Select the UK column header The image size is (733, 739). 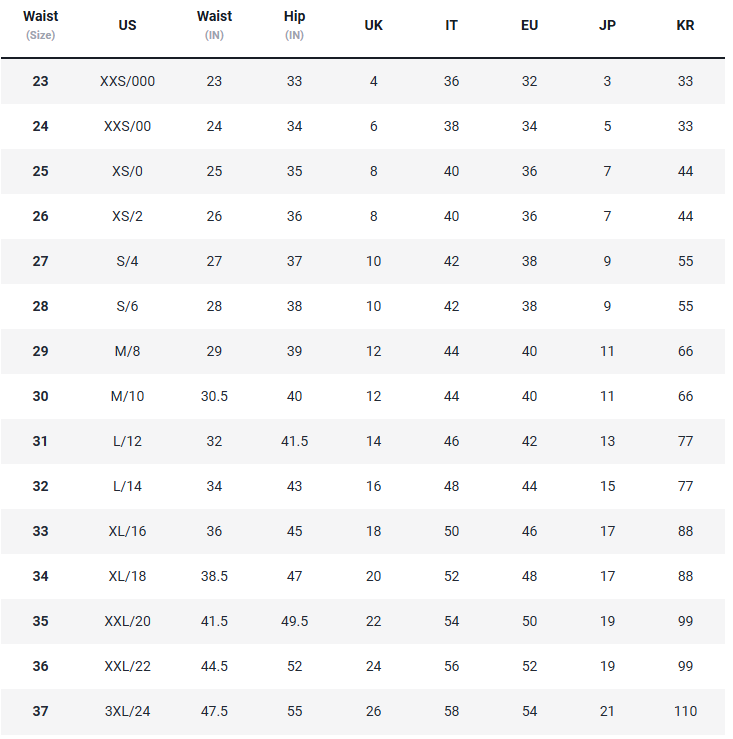(x=373, y=25)
